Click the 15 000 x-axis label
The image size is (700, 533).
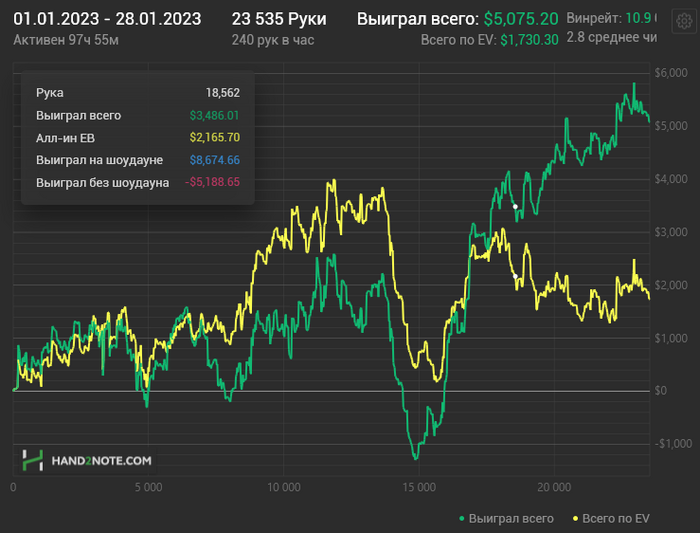[x=419, y=487]
